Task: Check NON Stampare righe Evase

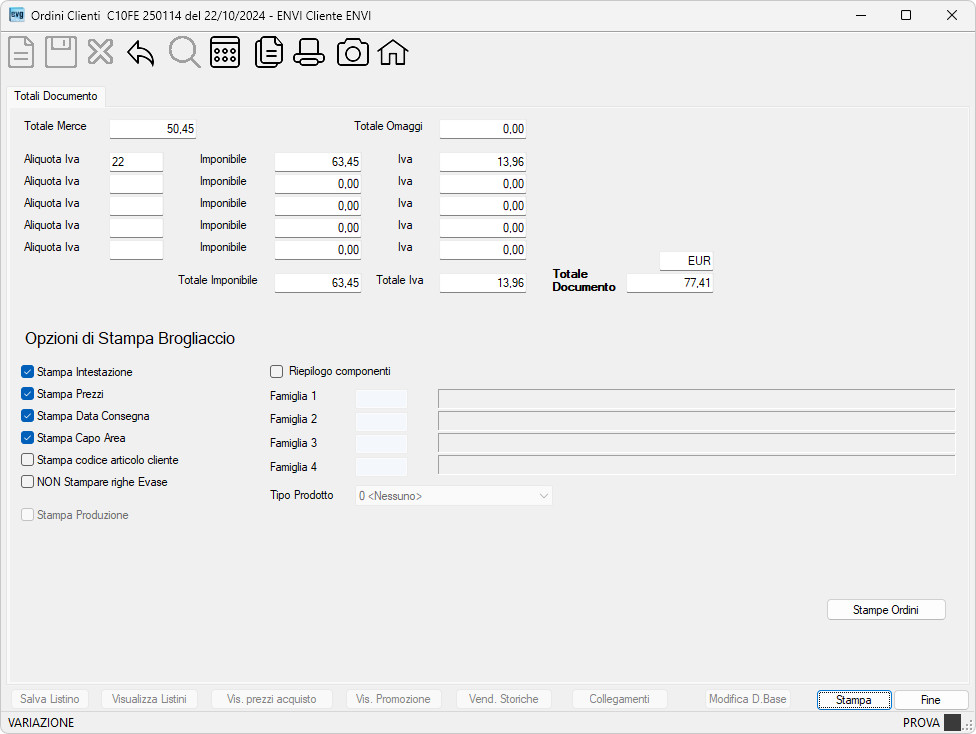Action: point(27,482)
